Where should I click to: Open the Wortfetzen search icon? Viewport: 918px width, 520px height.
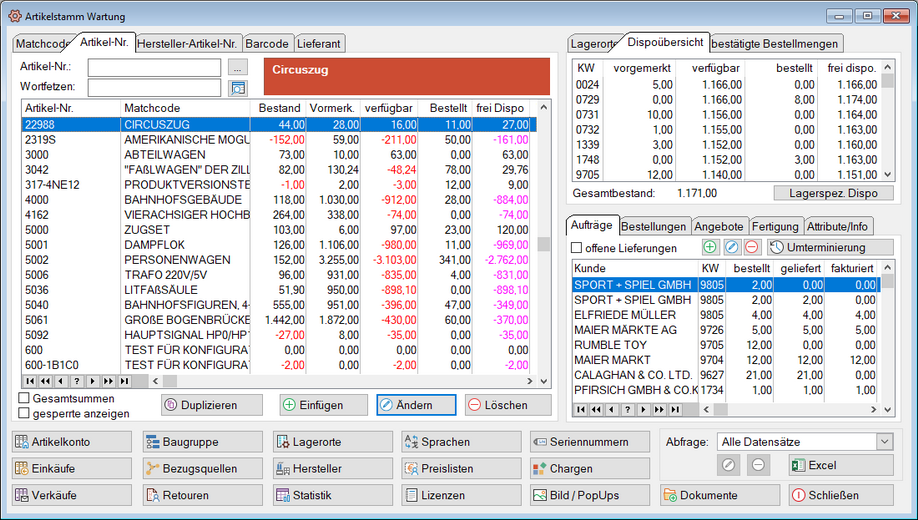[237, 88]
